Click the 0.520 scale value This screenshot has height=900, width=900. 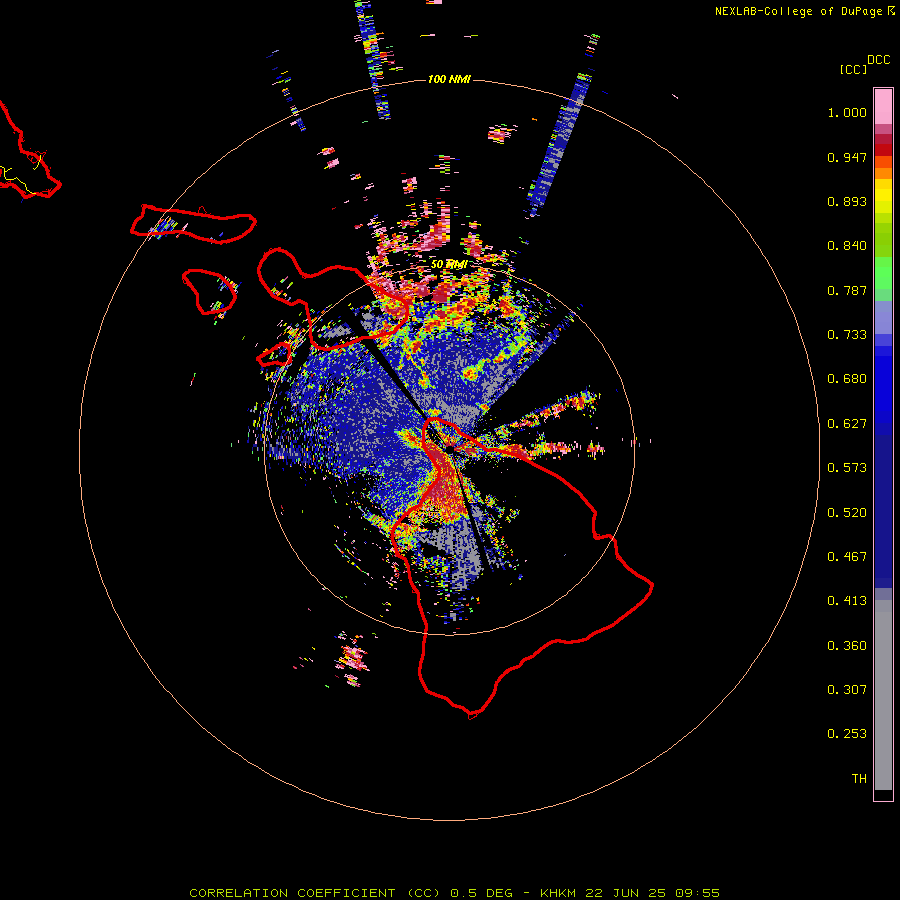click(847, 513)
